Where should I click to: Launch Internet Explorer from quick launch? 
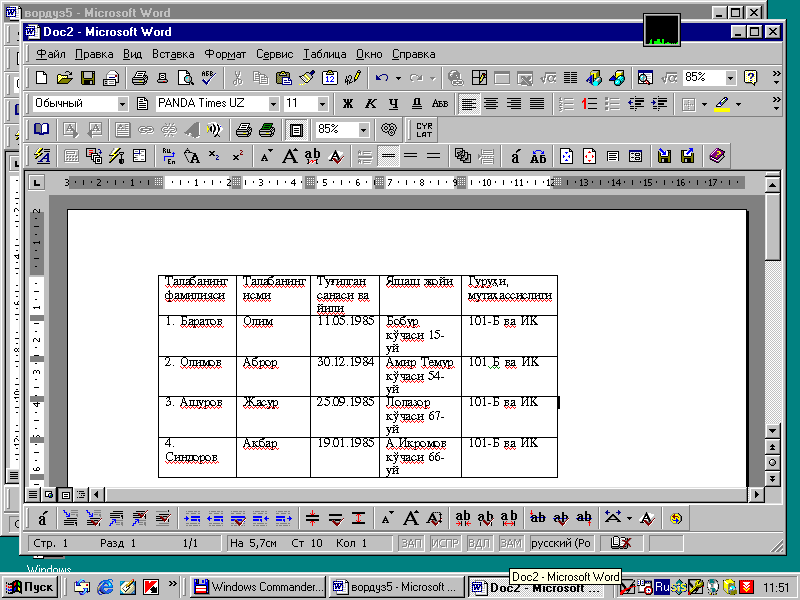point(105,587)
